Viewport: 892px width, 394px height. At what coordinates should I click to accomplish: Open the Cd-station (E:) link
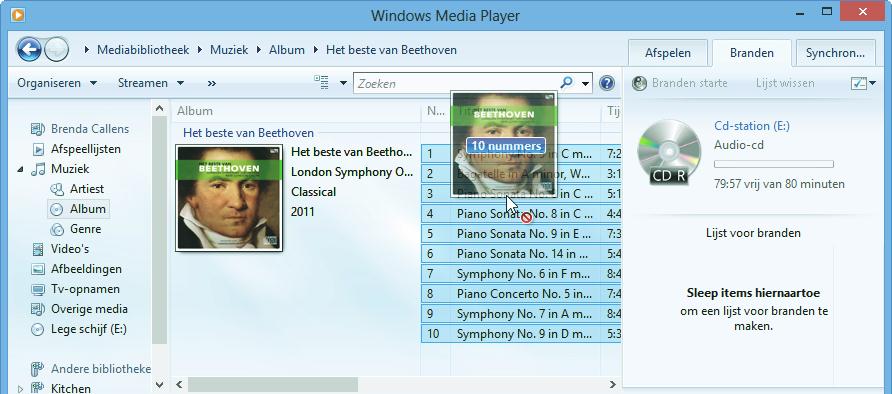point(751,126)
